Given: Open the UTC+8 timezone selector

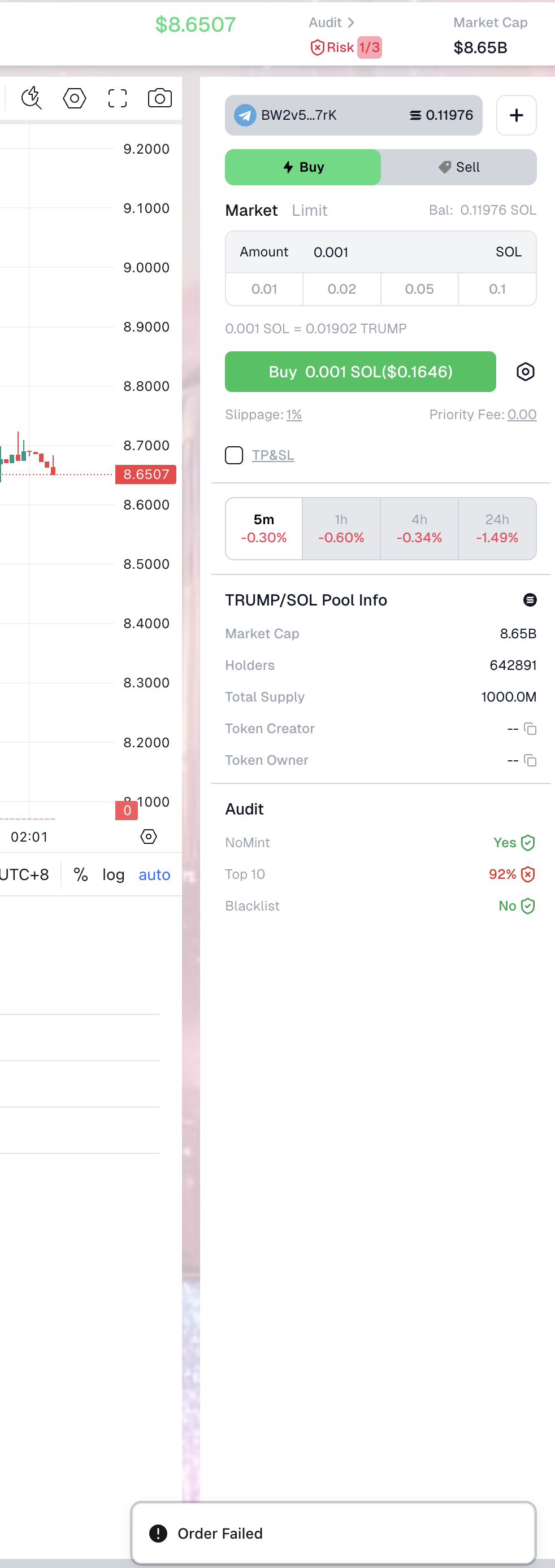Looking at the screenshot, I should pyautogui.click(x=24, y=875).
